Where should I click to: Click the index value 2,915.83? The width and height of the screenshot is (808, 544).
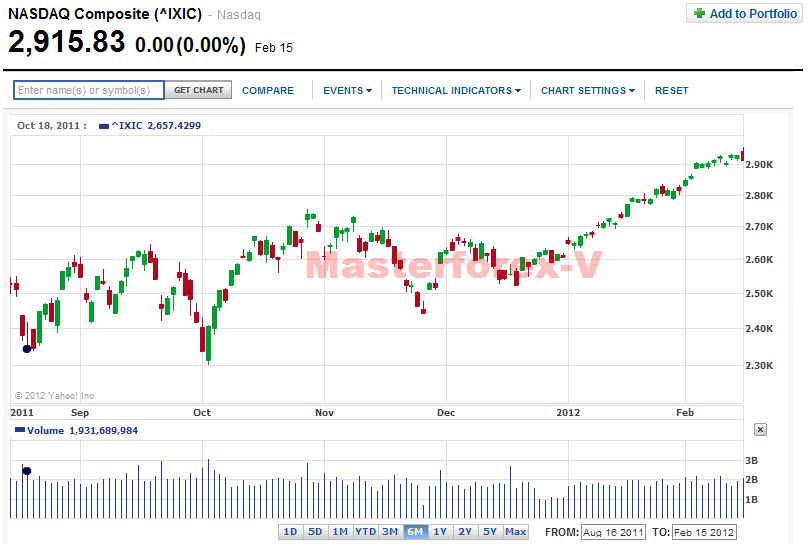point(66,42)
